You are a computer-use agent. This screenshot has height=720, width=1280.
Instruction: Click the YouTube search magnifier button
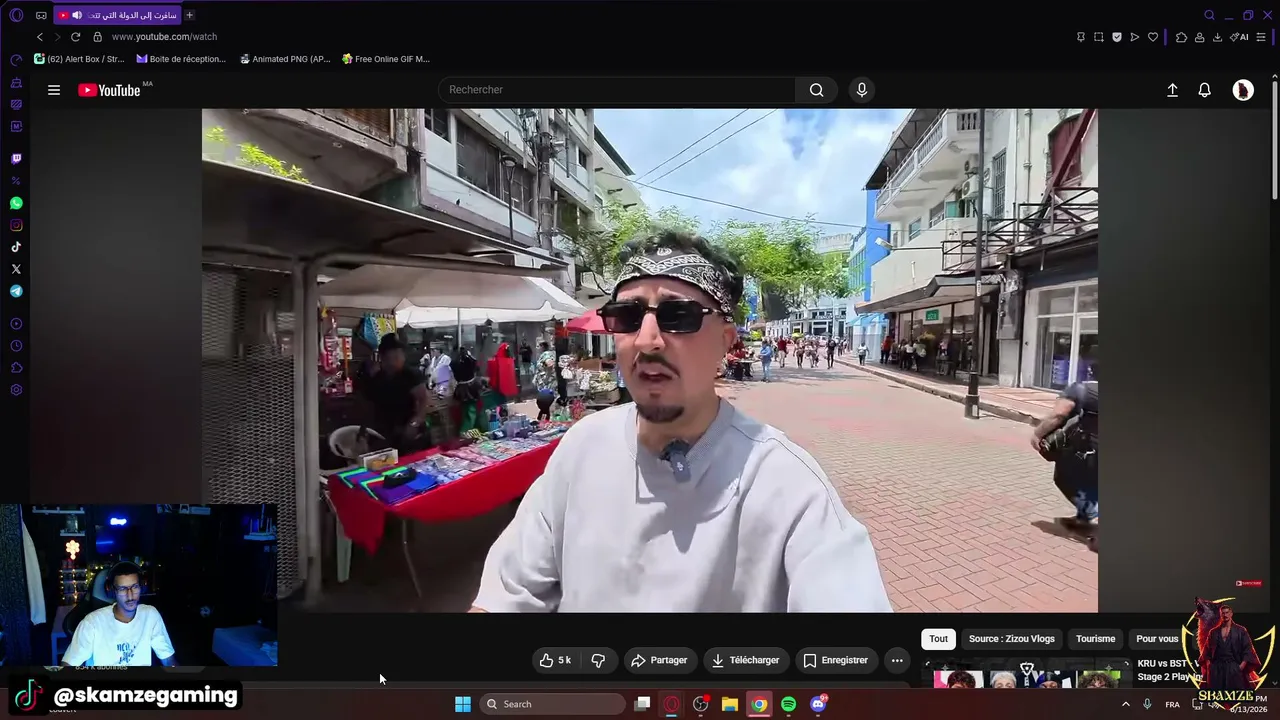817,90
